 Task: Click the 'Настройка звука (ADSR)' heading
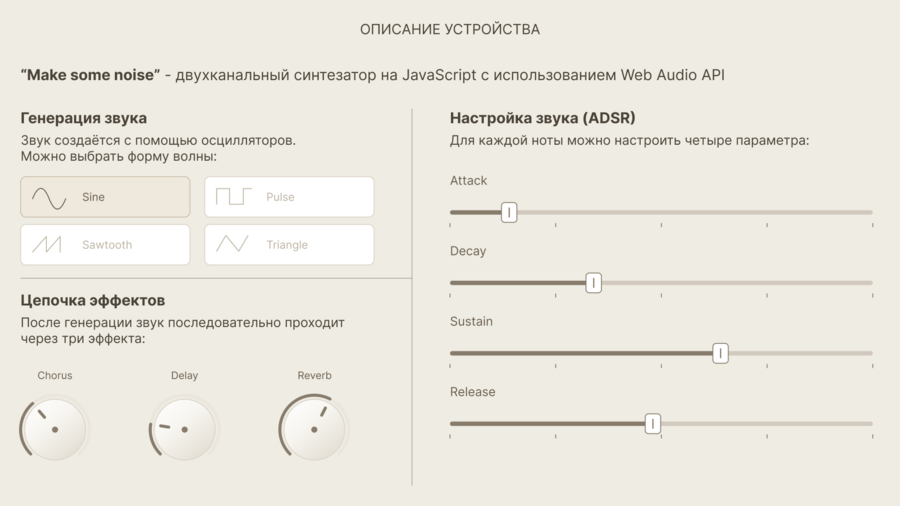point(542,118)
